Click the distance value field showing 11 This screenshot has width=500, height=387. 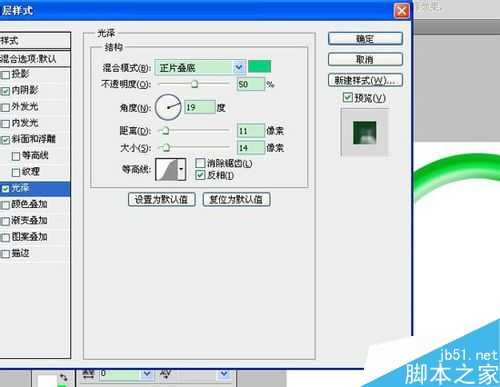click(x=251, y=131)
